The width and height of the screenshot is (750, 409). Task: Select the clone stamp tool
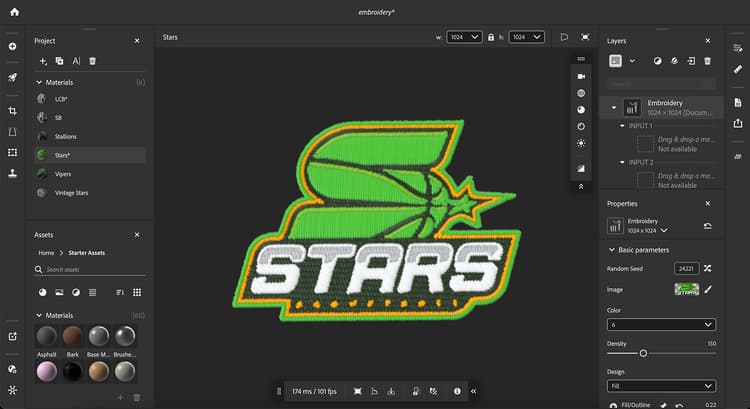[x=12, y=173]
